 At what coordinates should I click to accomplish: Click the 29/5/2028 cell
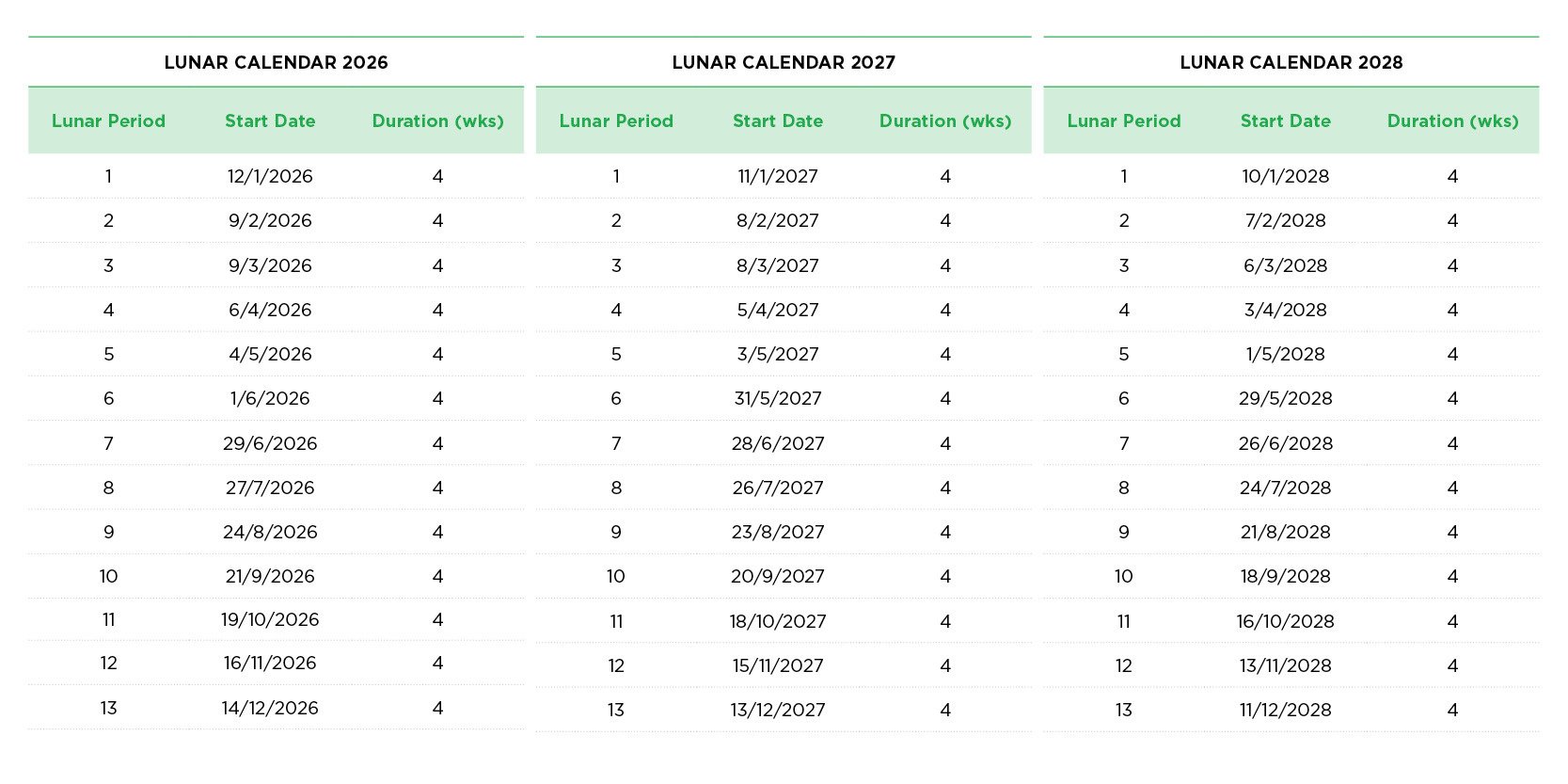click(1286, 398)
